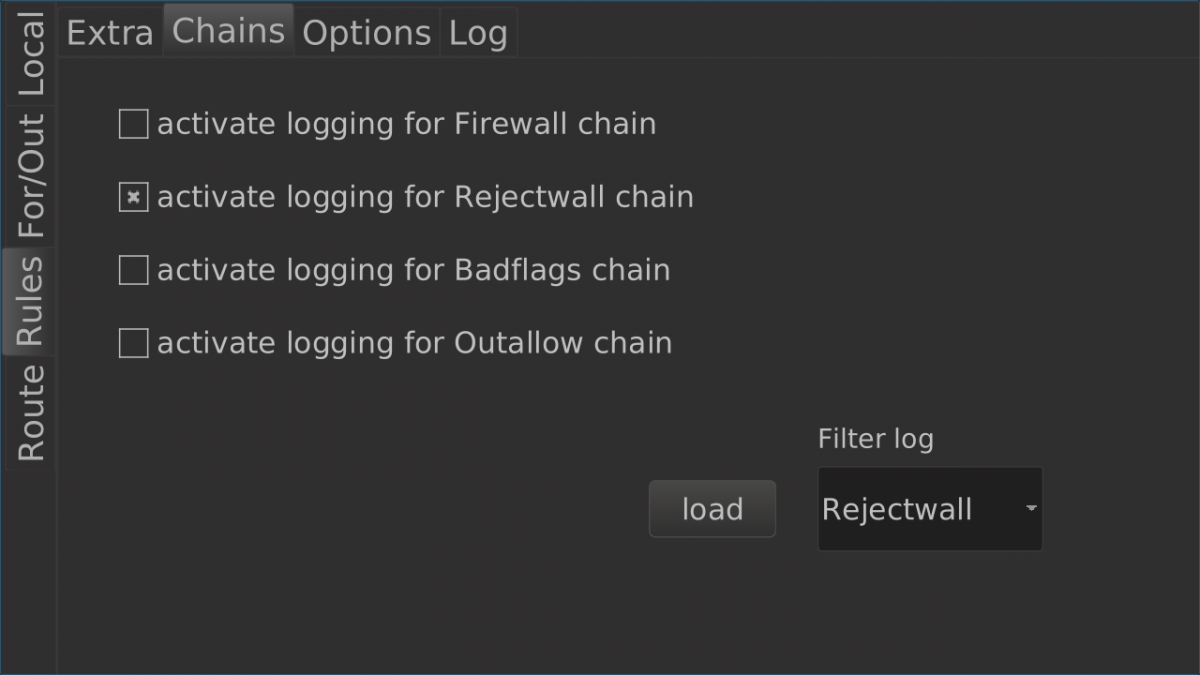Enable the Firewall chain logging checkbox
This screenshot has height=675, width=1200.
[x=134, y=125]
